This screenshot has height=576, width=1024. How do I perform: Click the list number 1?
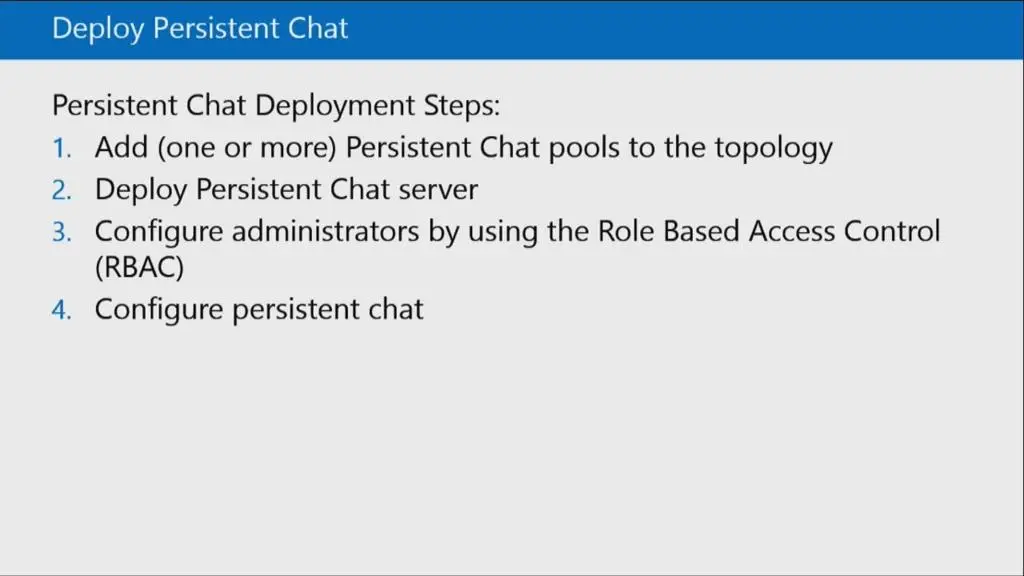61,148
